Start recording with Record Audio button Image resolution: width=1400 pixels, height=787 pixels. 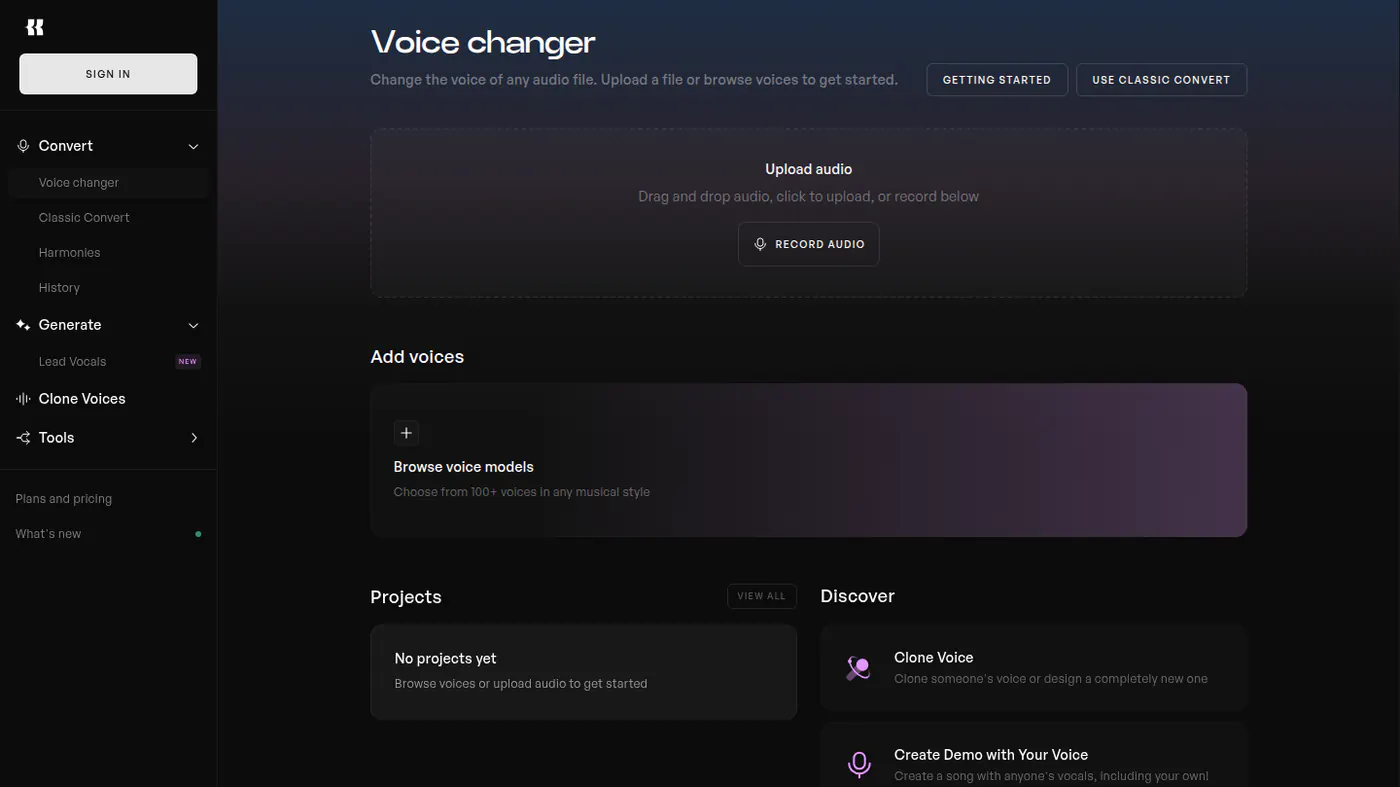[x=809, y=244]
